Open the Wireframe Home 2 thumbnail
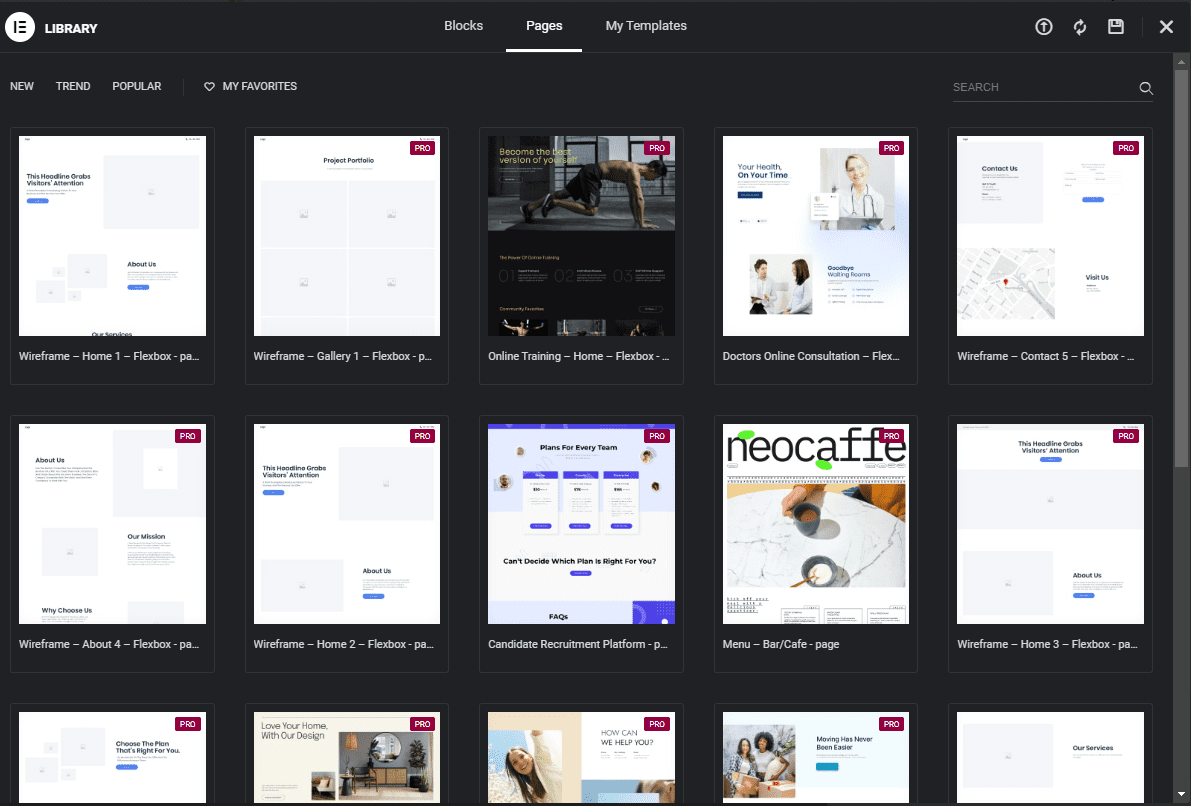This screenshot has width=1191, height=806. pos(346,523)
